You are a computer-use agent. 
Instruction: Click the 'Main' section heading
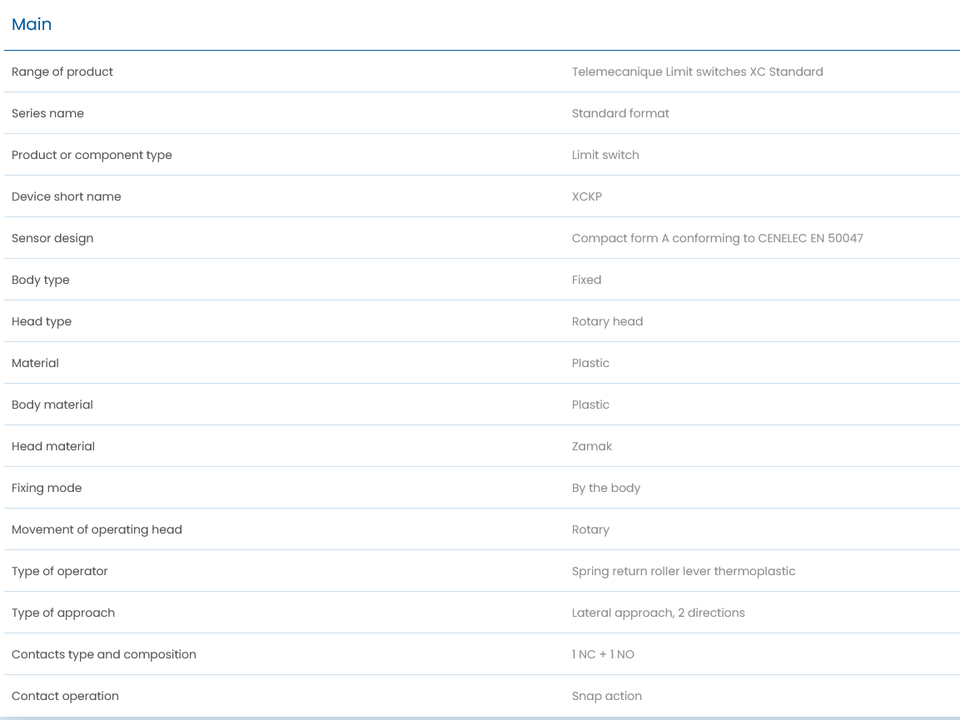(x=31, y=24)
